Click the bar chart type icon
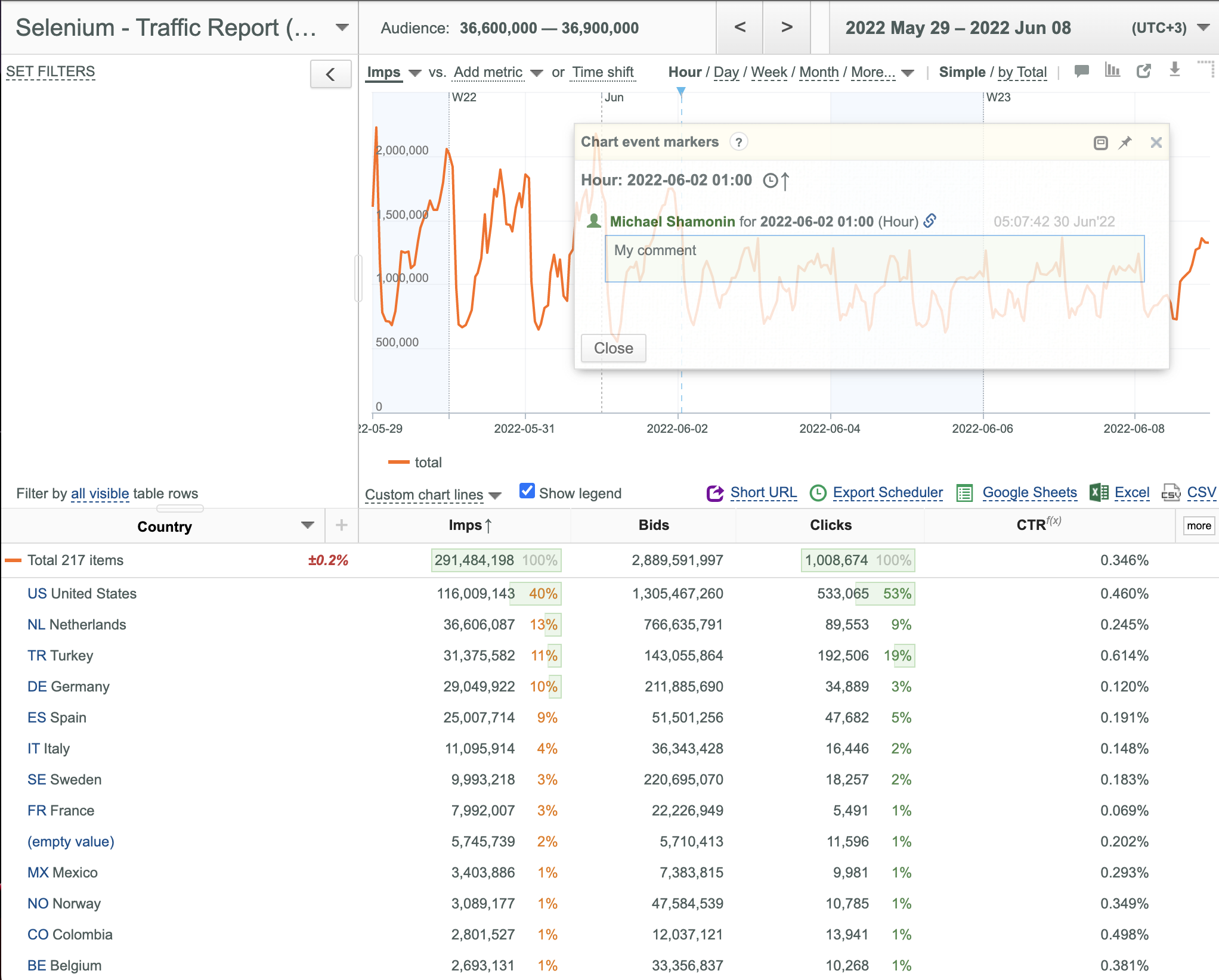Screen dimensions: 1219x980 pyautogui.click(x=1112, y=70)
